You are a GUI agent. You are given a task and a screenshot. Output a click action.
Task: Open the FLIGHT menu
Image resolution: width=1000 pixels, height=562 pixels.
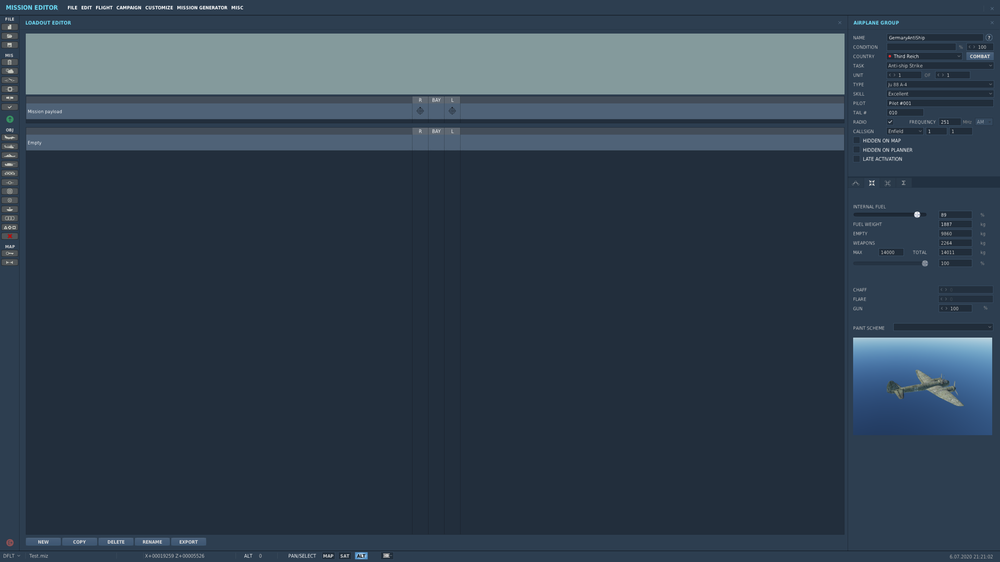(x=104, y=8)
